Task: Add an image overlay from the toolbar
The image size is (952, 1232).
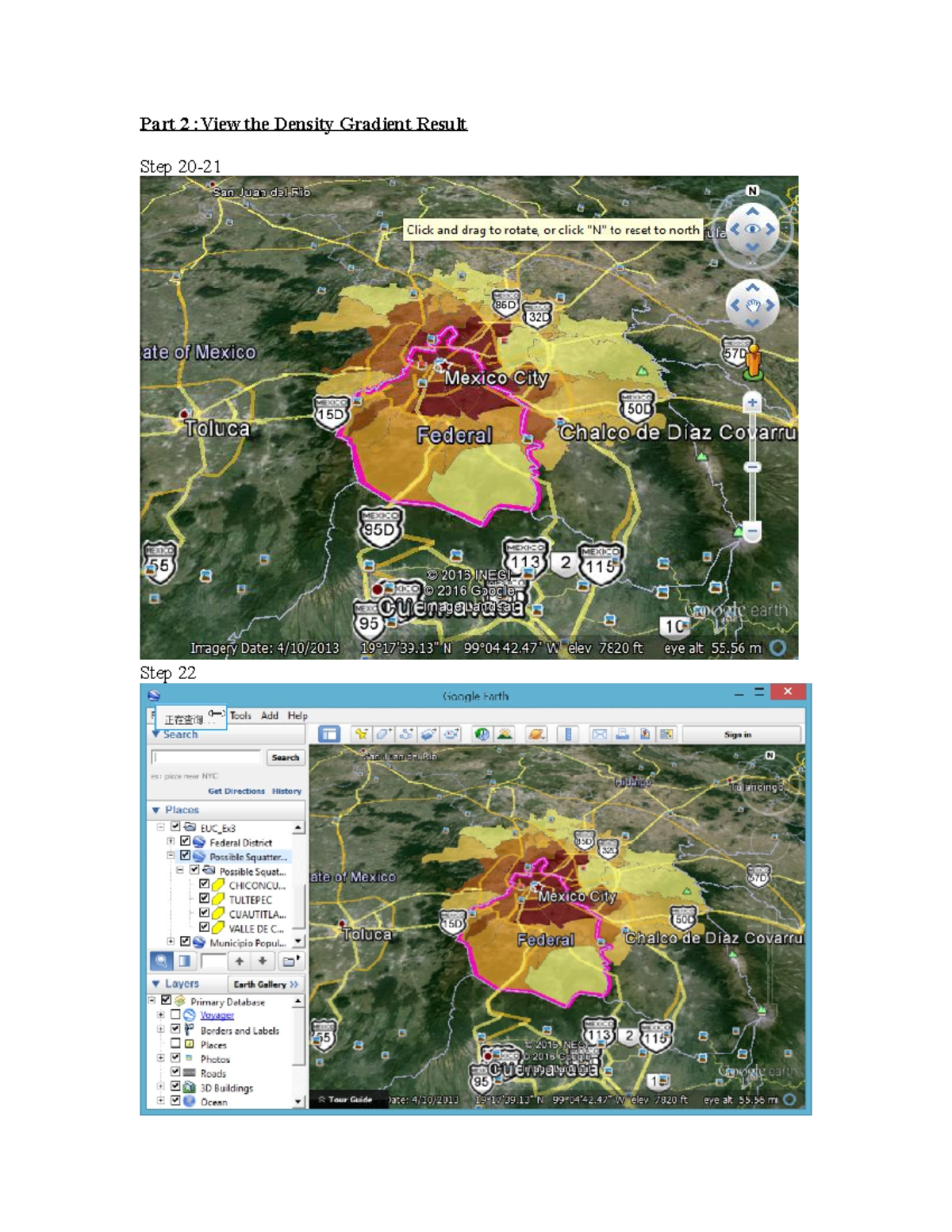Action: [428, 734]
